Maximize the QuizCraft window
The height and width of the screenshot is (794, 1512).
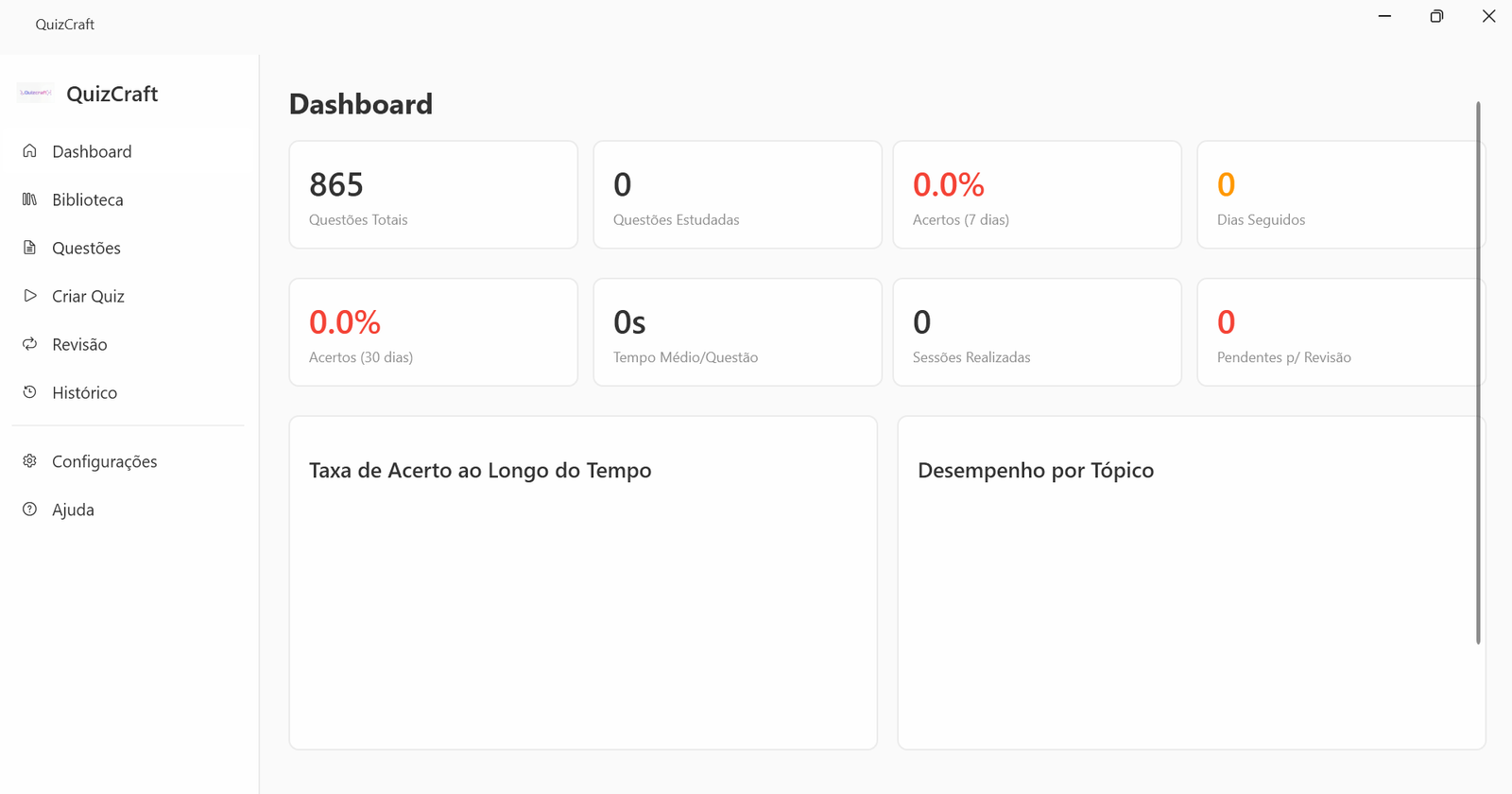click(1436, 16)
